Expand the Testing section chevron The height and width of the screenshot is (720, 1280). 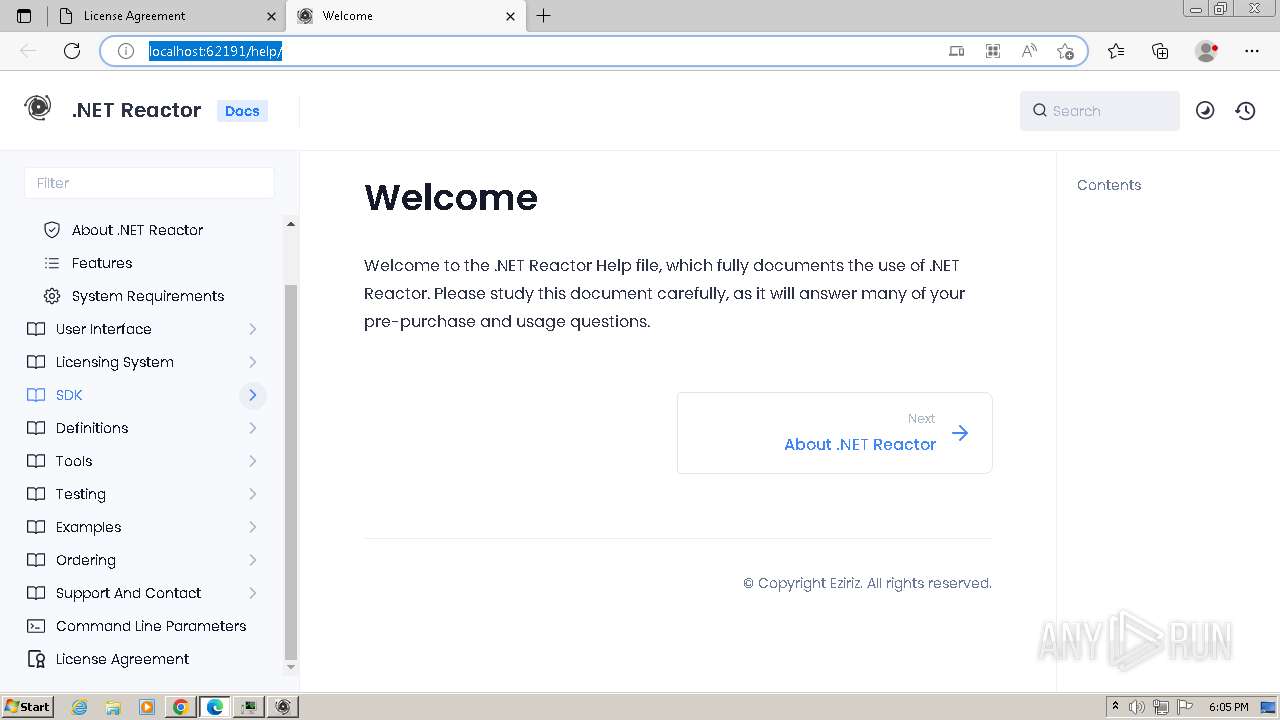click(x=253, y=494)
